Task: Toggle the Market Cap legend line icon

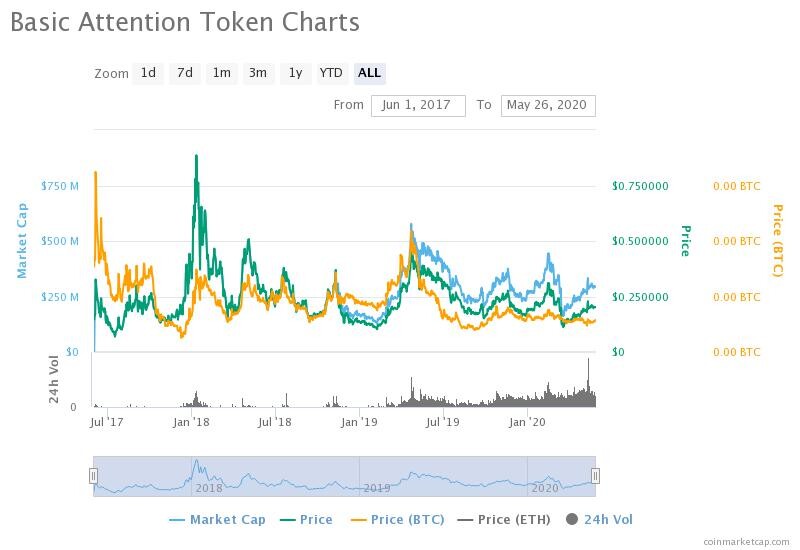Action: [x=177, y=520]
